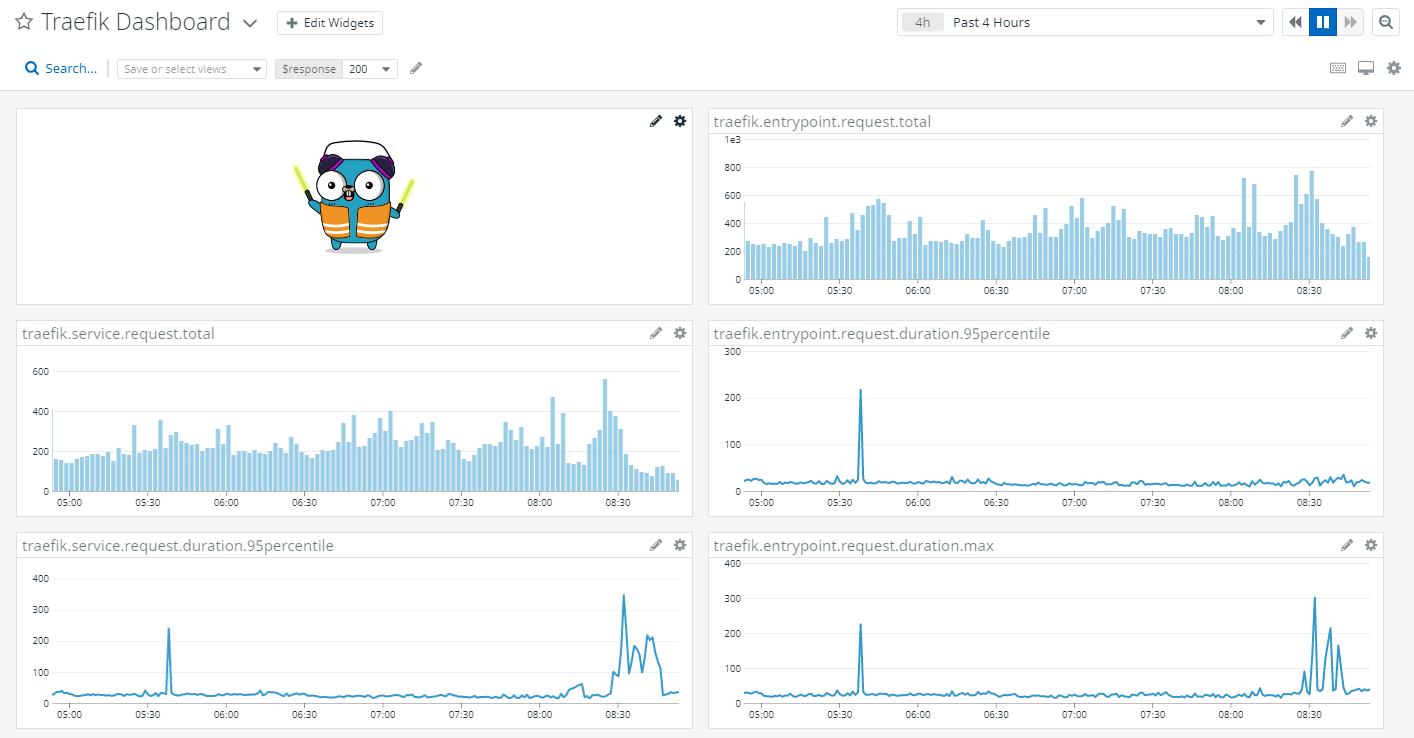Click the spike in the service duration graph
Viewport: 1414px width, 738px height.
point(624,597)
